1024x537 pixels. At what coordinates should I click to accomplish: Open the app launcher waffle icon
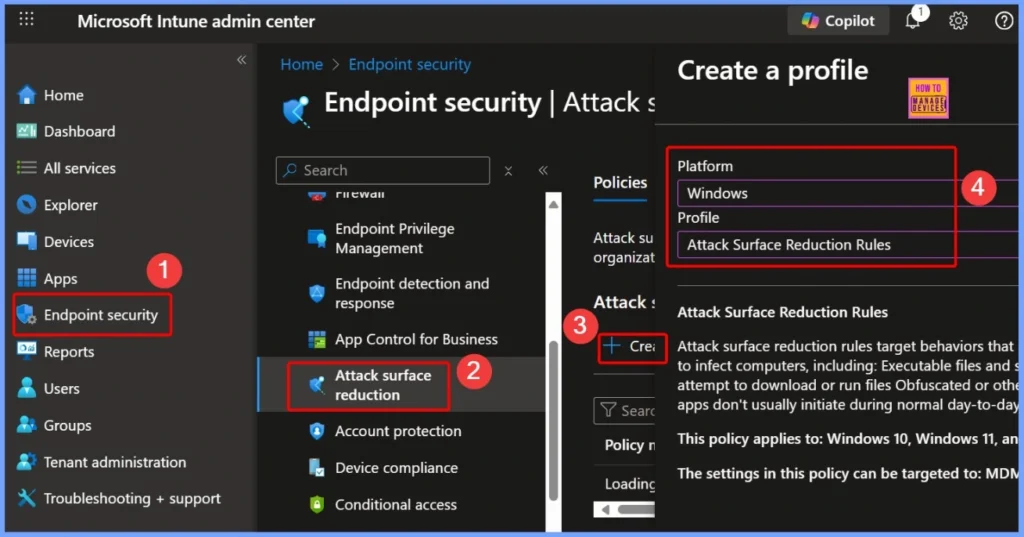click(x=26, y=19)
